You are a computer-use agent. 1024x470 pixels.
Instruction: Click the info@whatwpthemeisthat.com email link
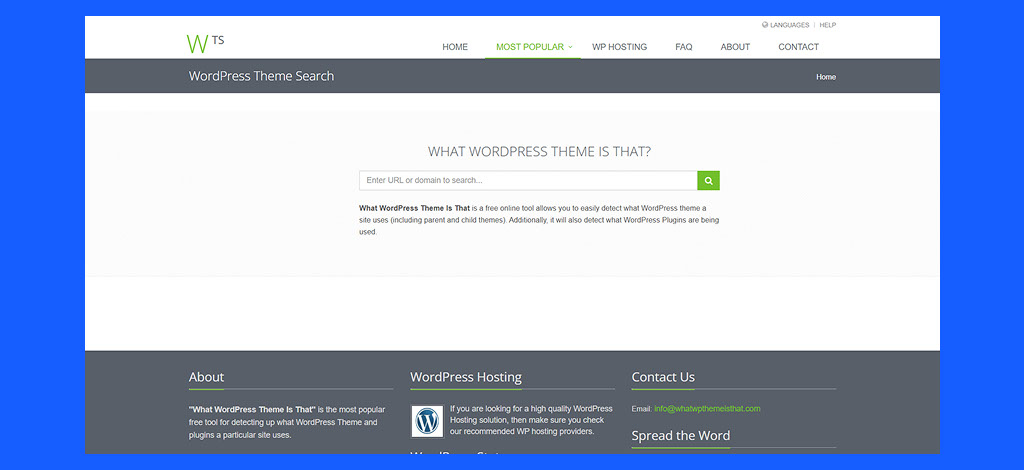coord(707,409)
